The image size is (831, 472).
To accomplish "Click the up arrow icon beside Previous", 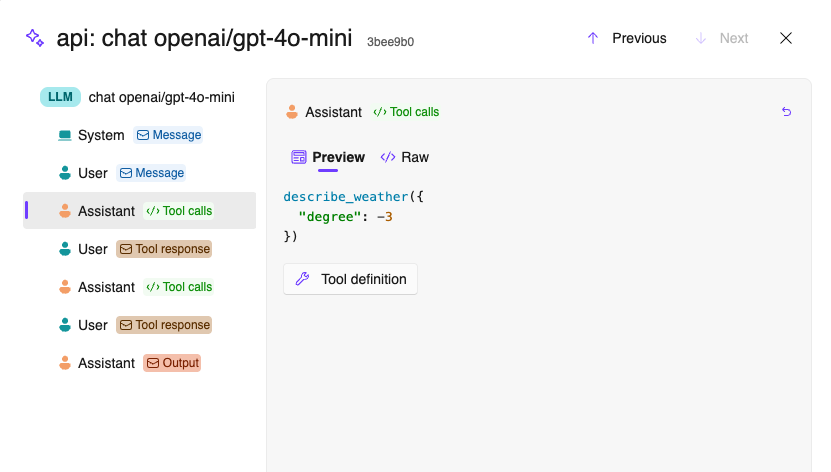I will click(x=593, y=38).
